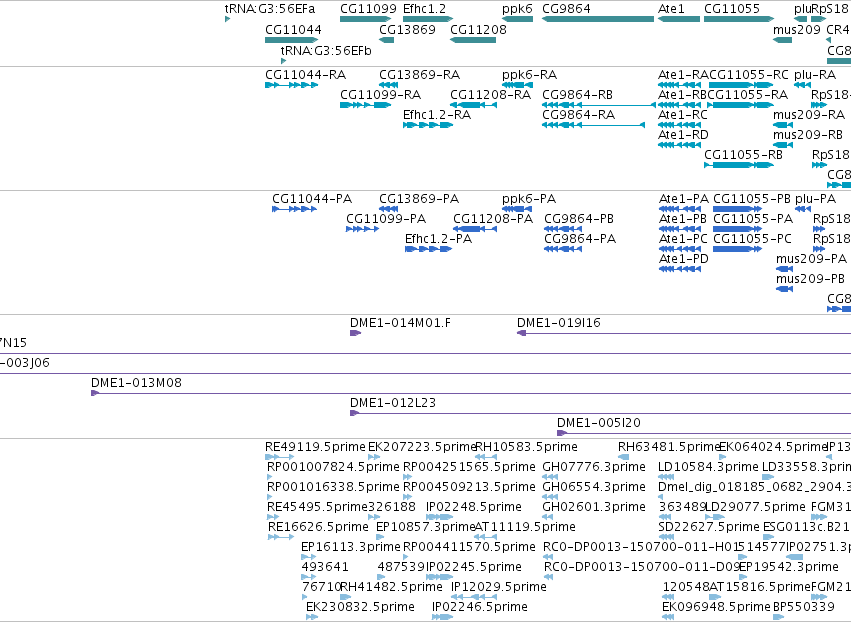Click the CG13869-PA protein label
The image size is (851, 622).
[x=419, y=199]
